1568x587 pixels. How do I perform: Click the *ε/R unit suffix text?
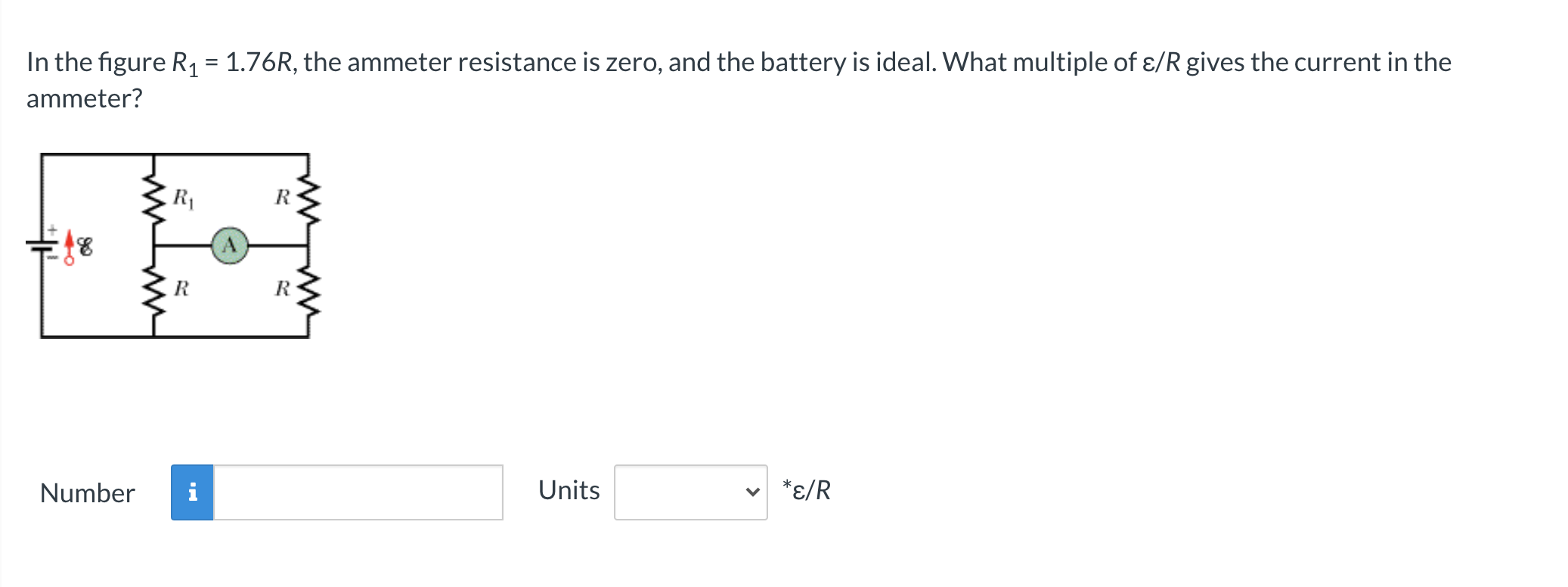[x=807, y=490]
